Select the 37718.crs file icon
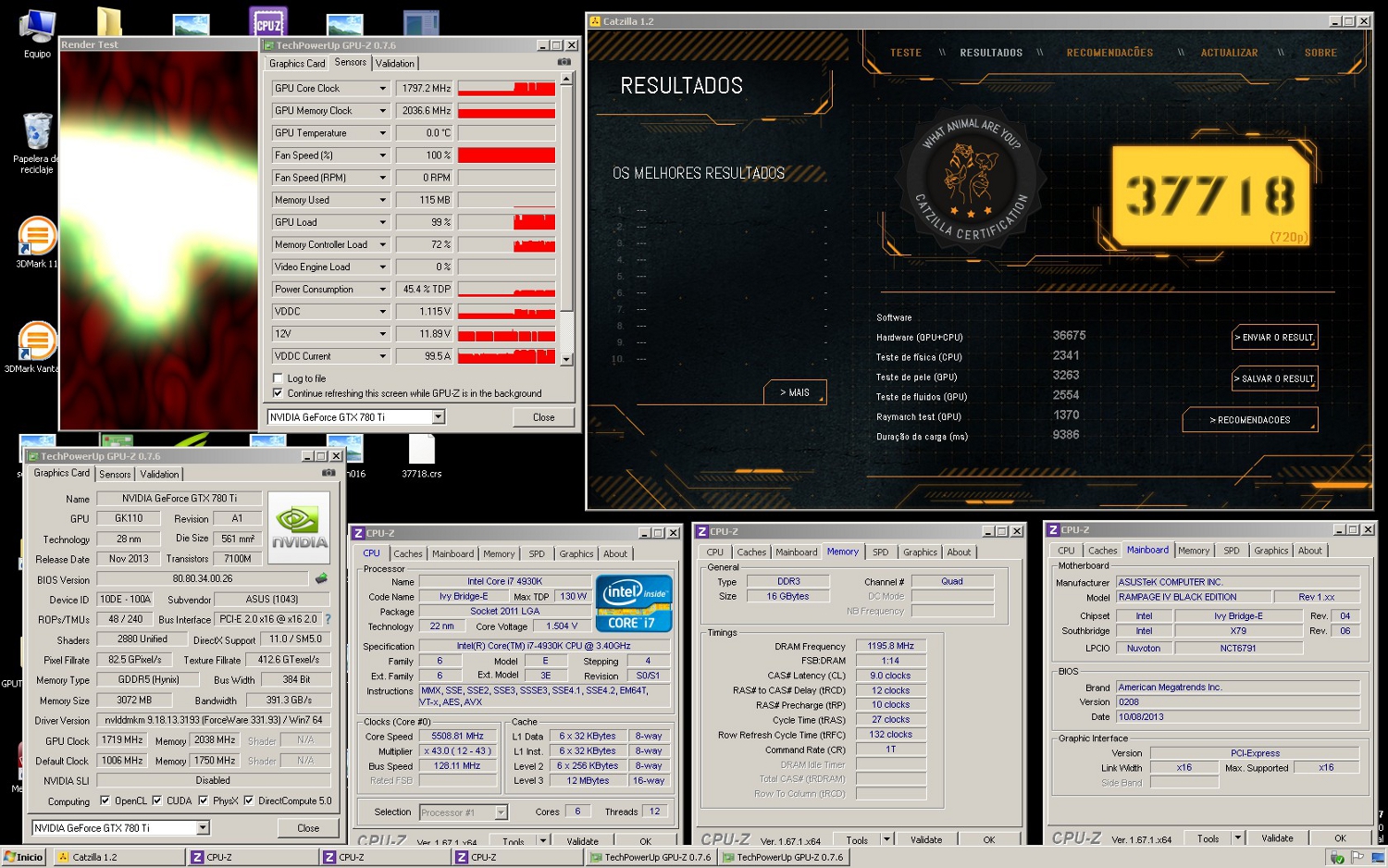 [x=421, y=451]
